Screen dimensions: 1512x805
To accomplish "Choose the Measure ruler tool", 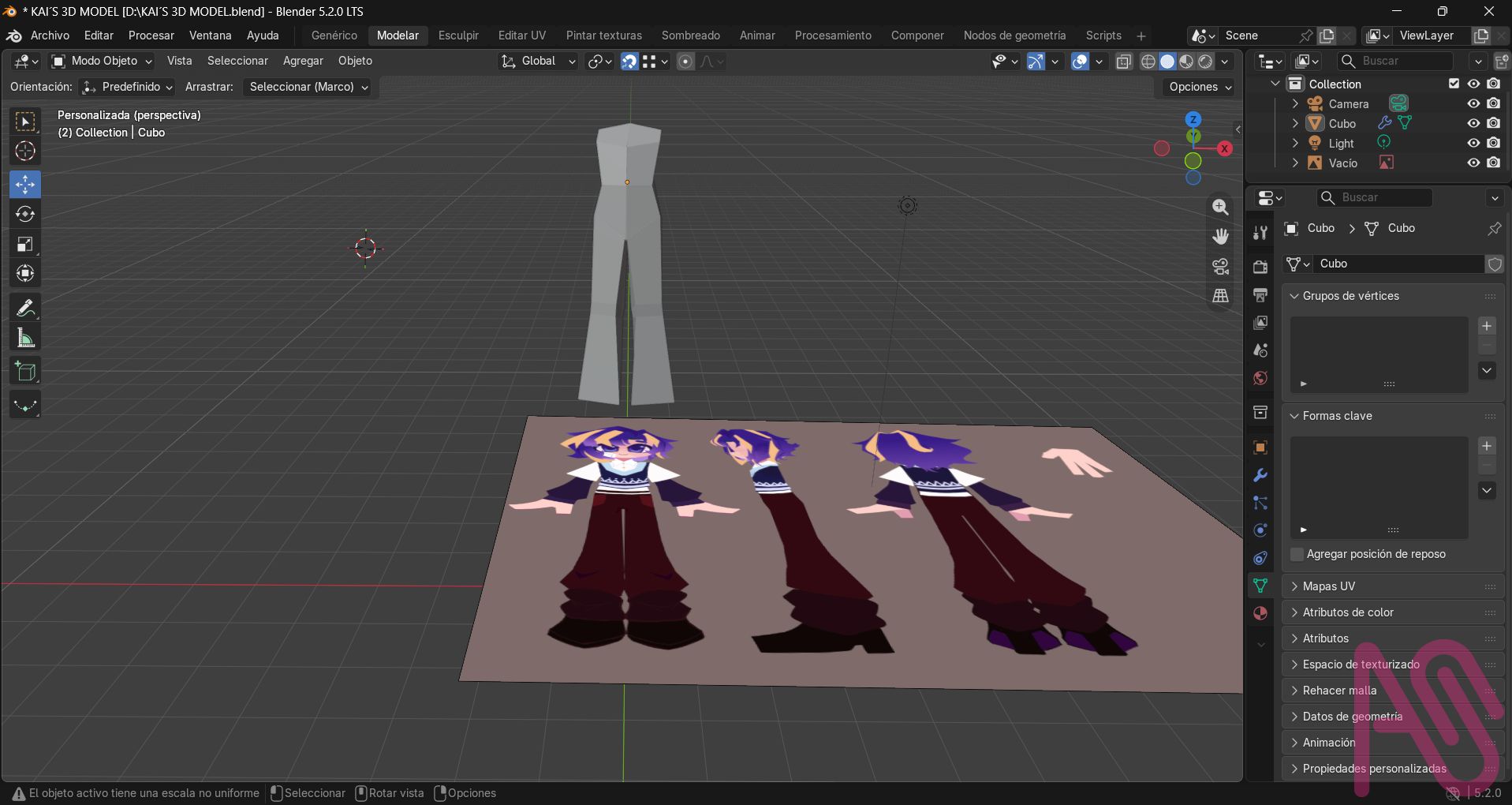I will (25, 338).
